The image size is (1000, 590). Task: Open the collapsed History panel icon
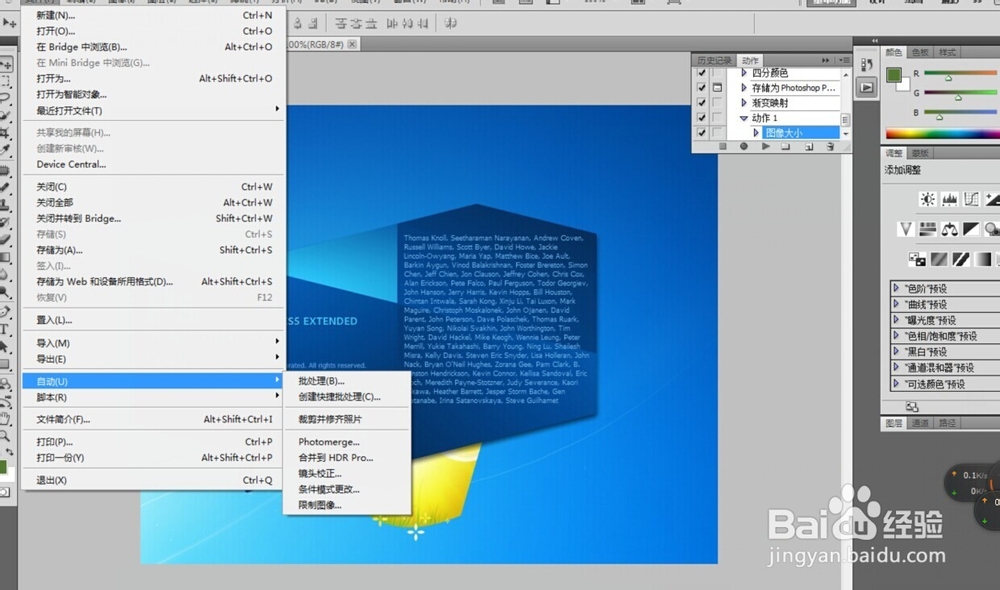point(866,64)
